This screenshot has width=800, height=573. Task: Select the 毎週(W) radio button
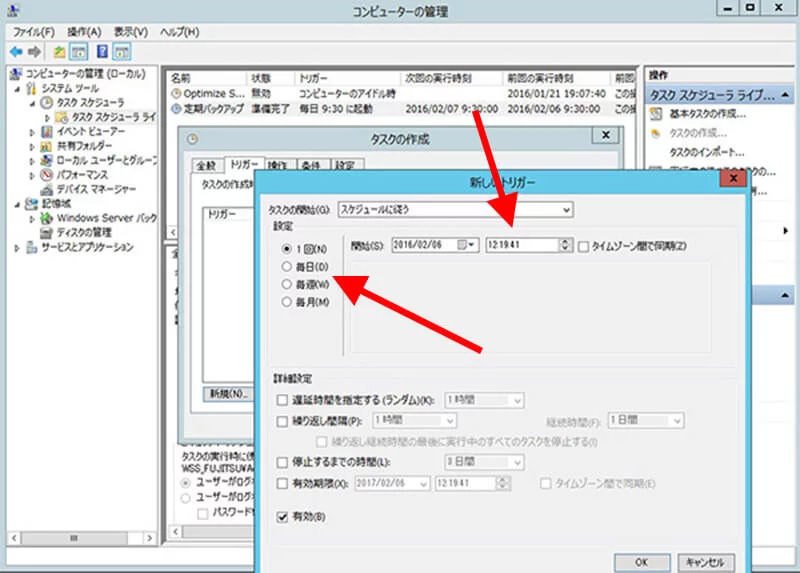pyautogui.click(x=287, y=284)
